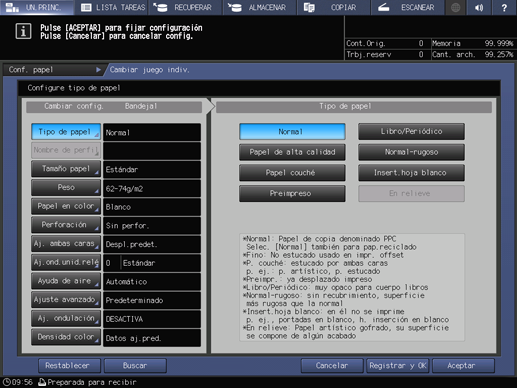Click the 62-74g/m2 weight value

(152, 189)
